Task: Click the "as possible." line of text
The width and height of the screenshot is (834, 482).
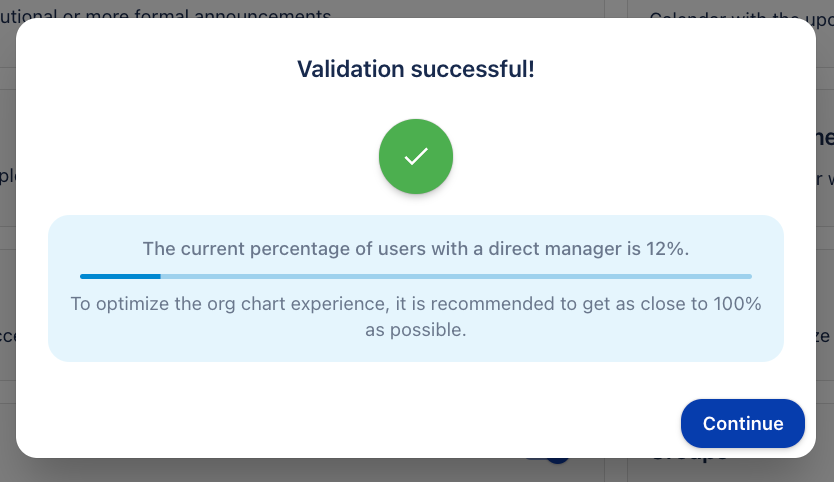Action: [x=416, y=330]
